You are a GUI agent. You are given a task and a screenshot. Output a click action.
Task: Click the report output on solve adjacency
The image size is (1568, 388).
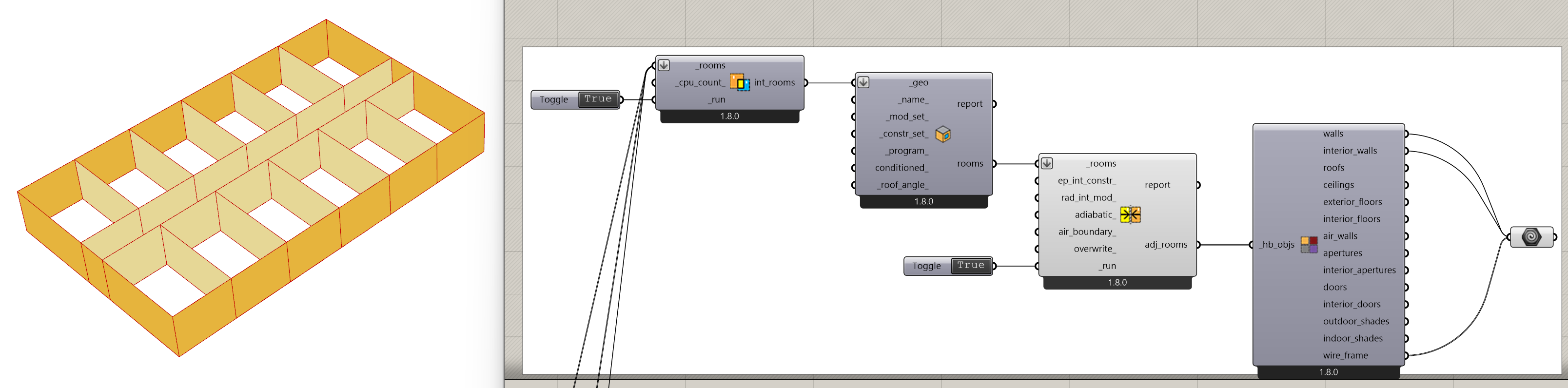1157,184
